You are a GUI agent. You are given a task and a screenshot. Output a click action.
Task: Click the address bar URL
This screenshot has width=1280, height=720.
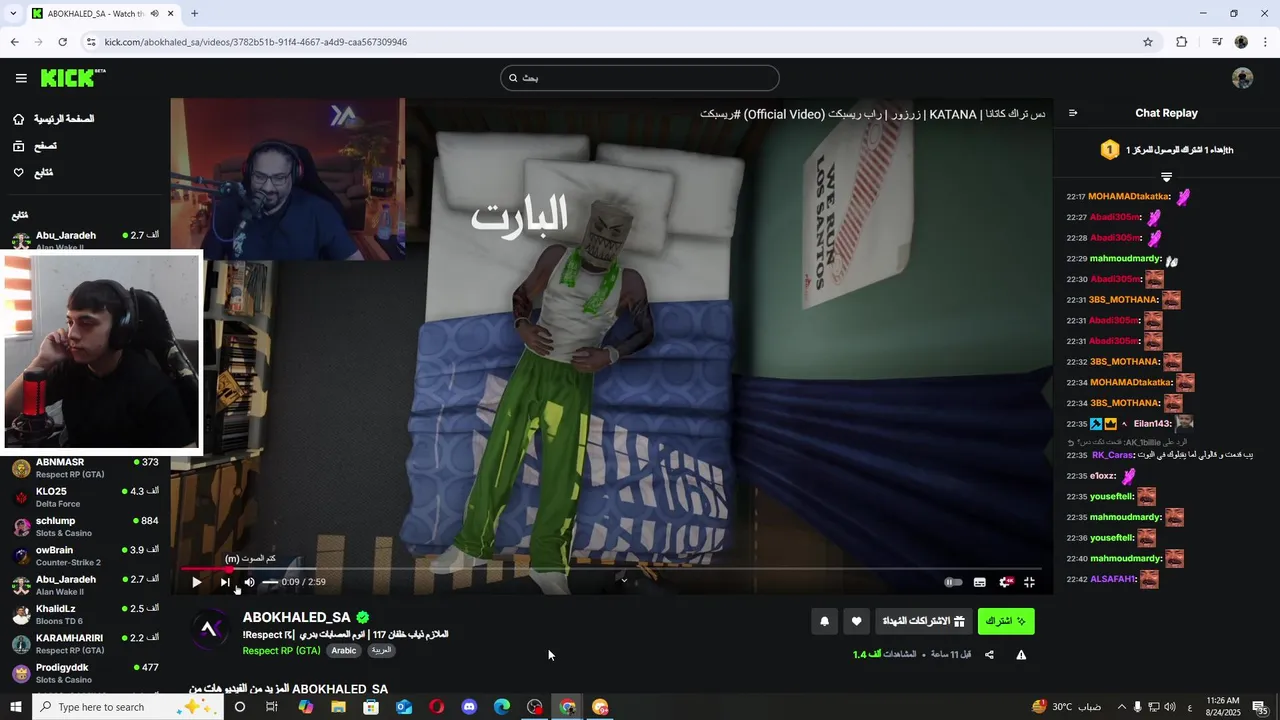tap(256, 42)
